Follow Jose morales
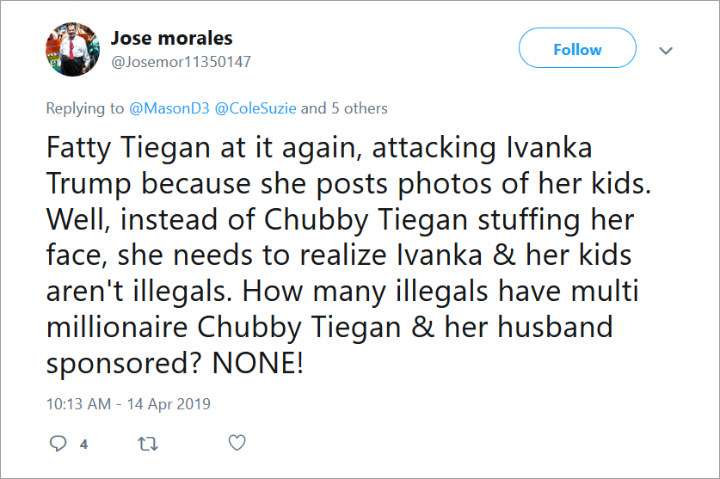 click(x=577, y=48)
